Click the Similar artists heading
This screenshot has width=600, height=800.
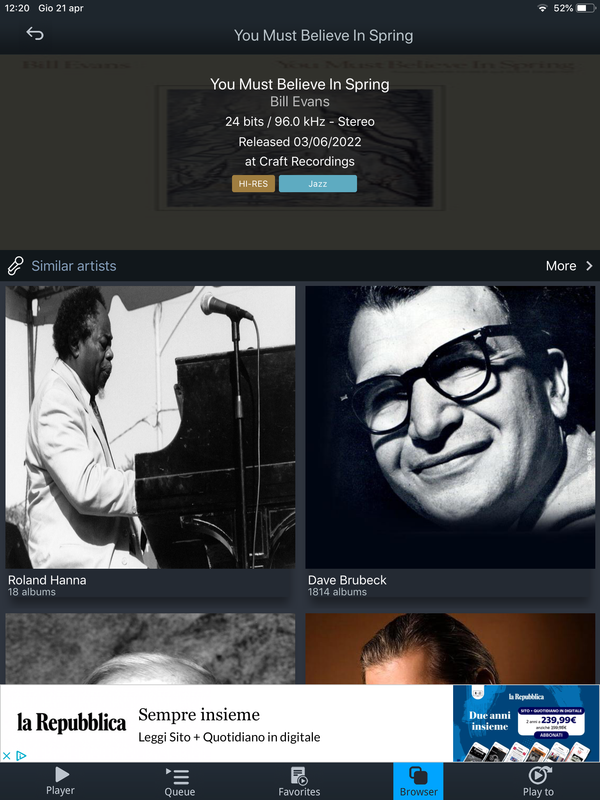click(74, 266)
